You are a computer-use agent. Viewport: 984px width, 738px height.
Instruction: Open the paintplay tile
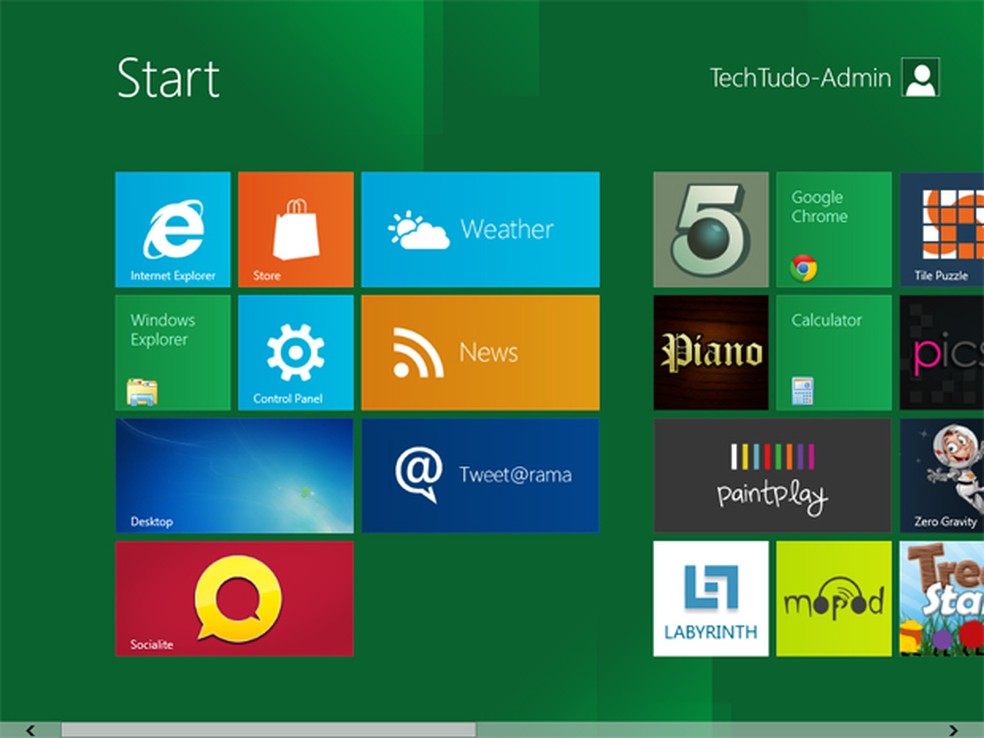pos(772,476)
